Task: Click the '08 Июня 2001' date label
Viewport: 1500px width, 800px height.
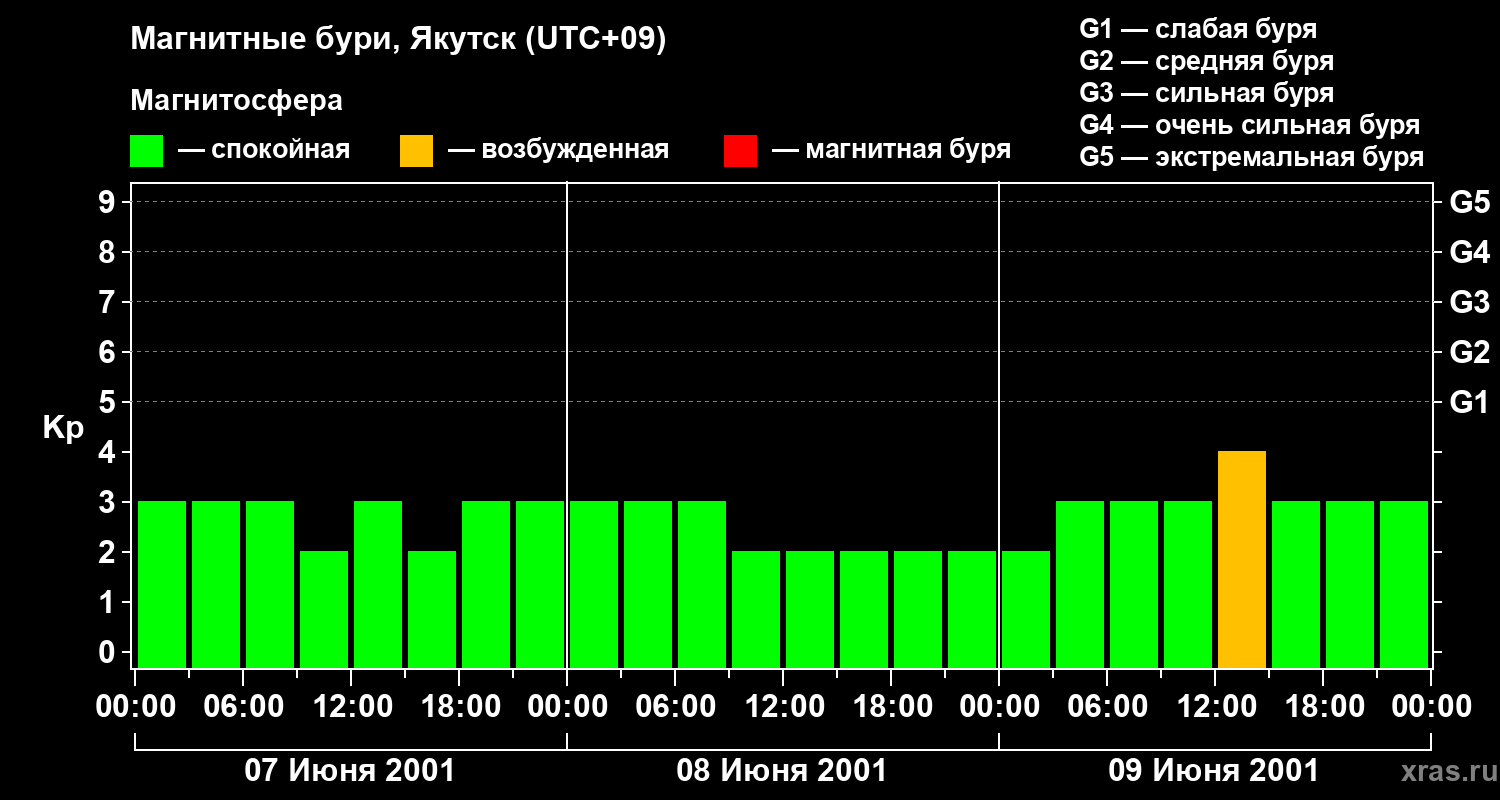Action: [782, 771]
